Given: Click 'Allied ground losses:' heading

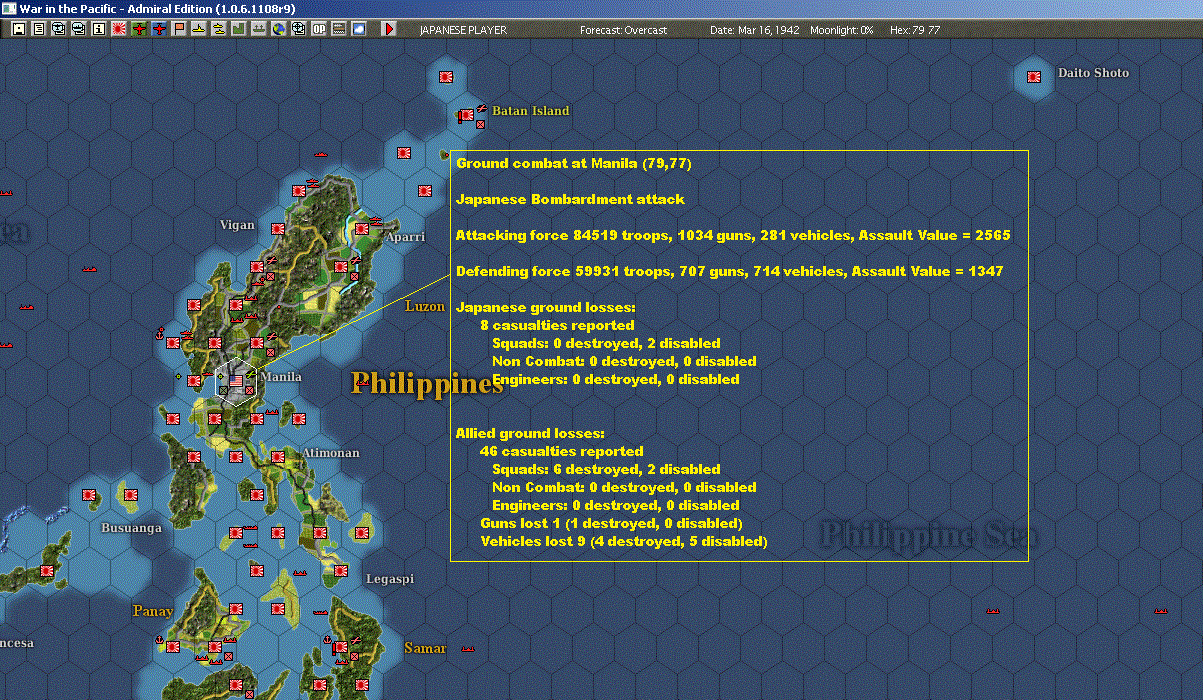Looking at the screenshot, I should click(x=530, y=433).
